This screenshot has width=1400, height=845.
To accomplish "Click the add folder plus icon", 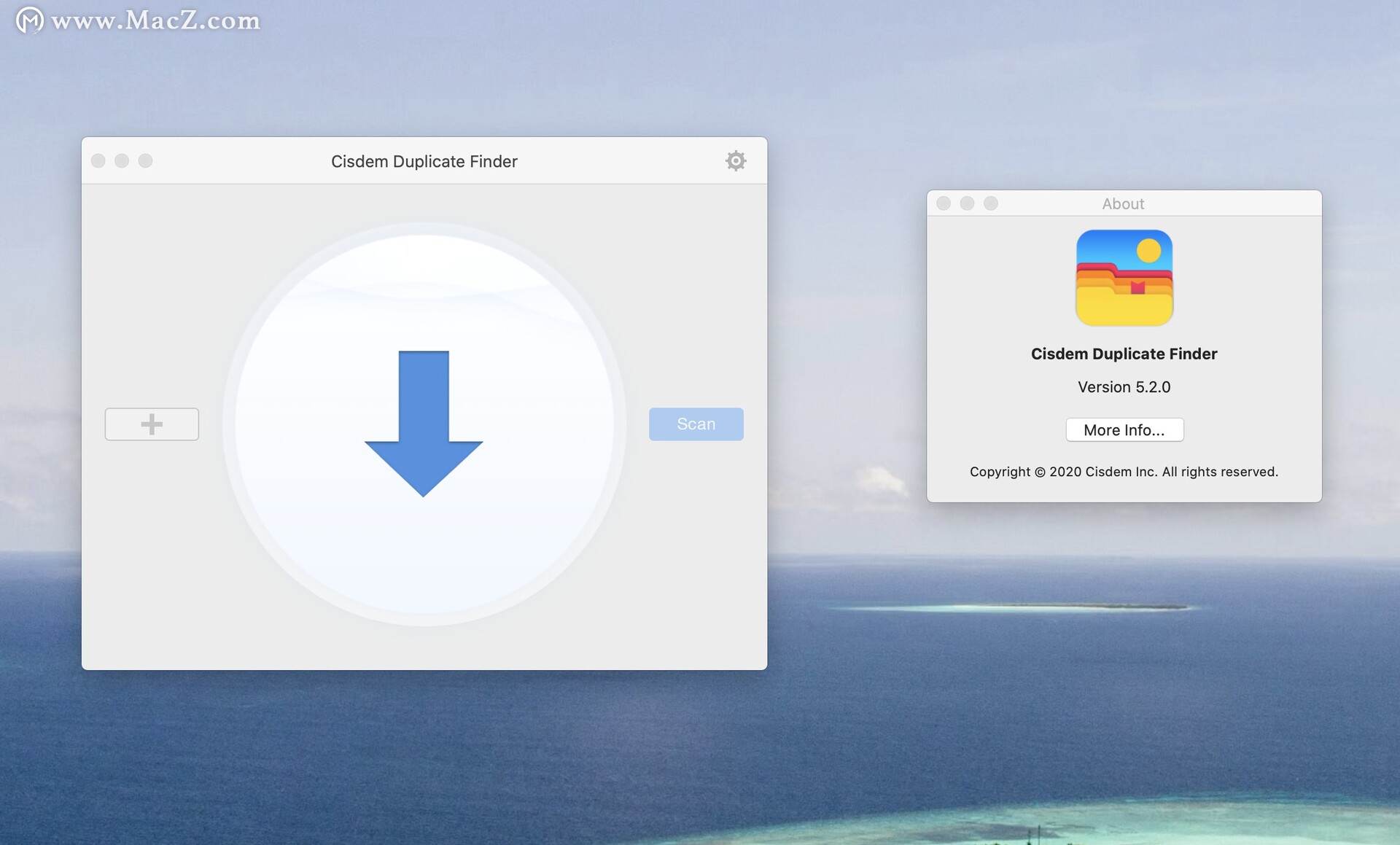I will pyautogui.click(x=150, y=423).
